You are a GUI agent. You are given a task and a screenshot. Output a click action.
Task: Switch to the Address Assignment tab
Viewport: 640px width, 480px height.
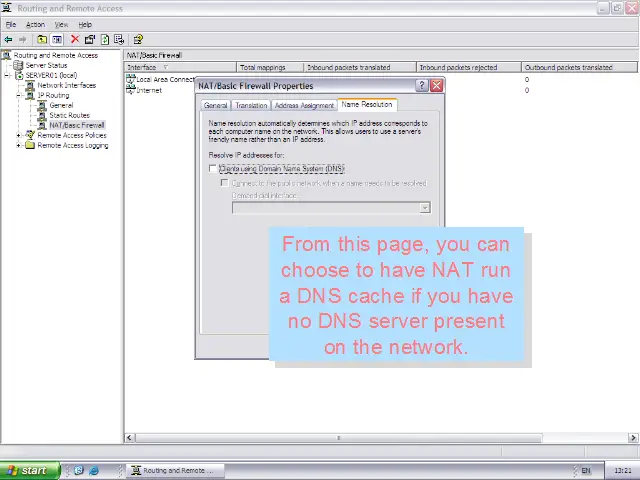pos(304,105)
